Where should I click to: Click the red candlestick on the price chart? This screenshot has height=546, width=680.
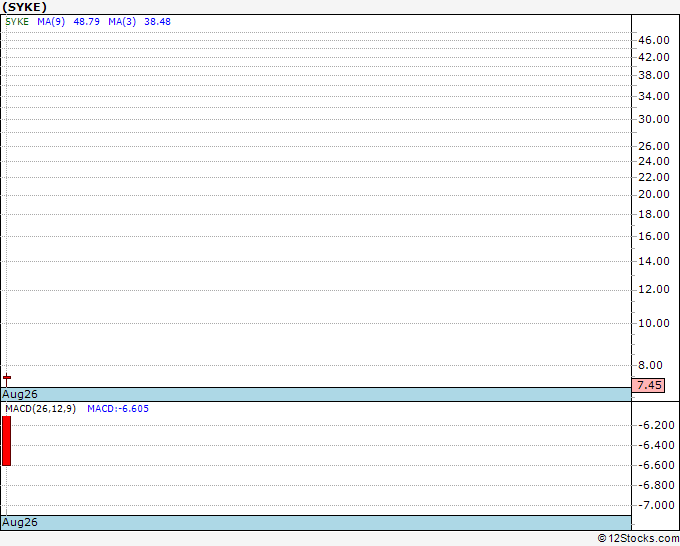click(x=7, y=379)
